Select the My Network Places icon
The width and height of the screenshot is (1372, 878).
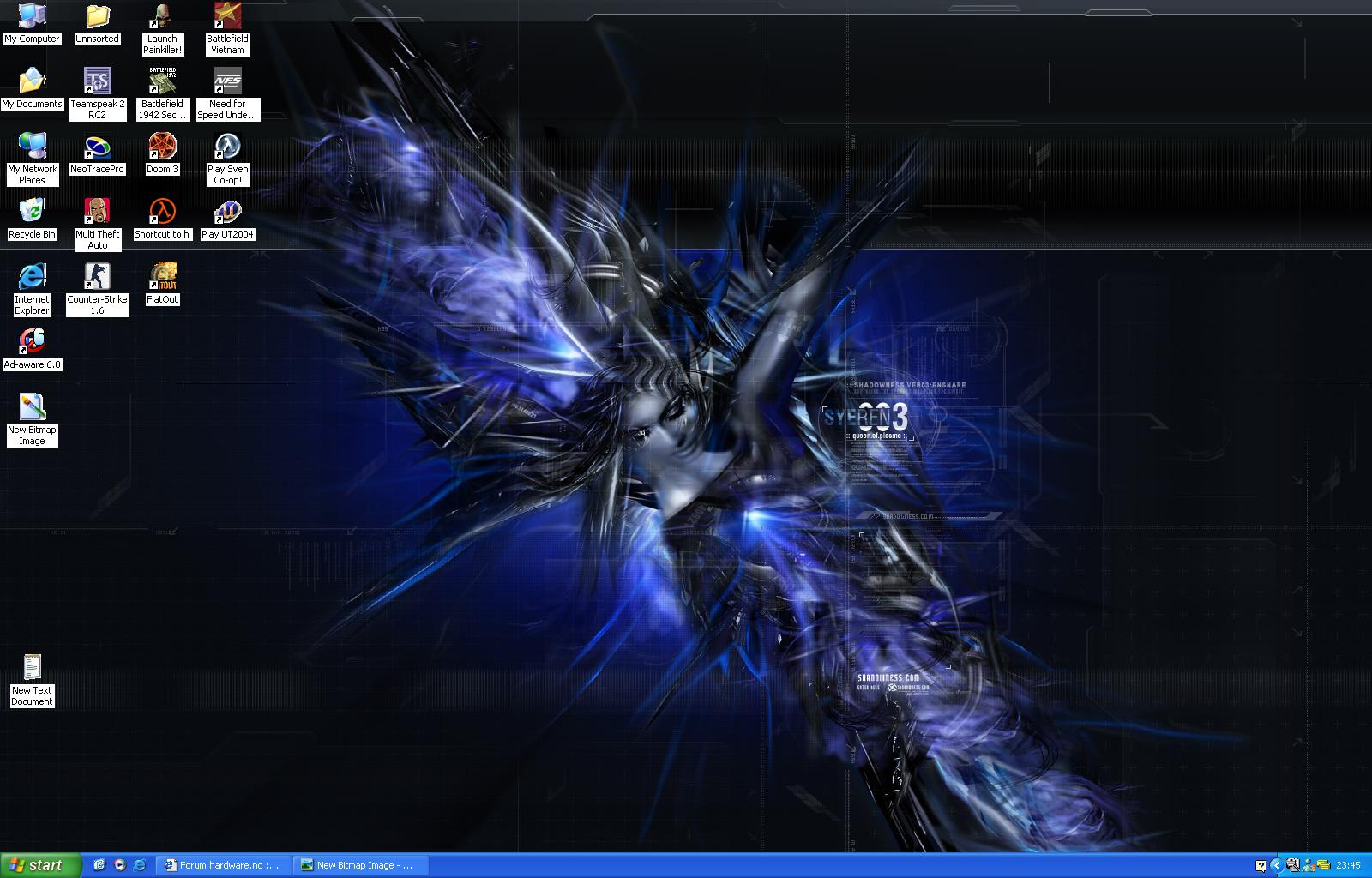[x=32, y=159]
